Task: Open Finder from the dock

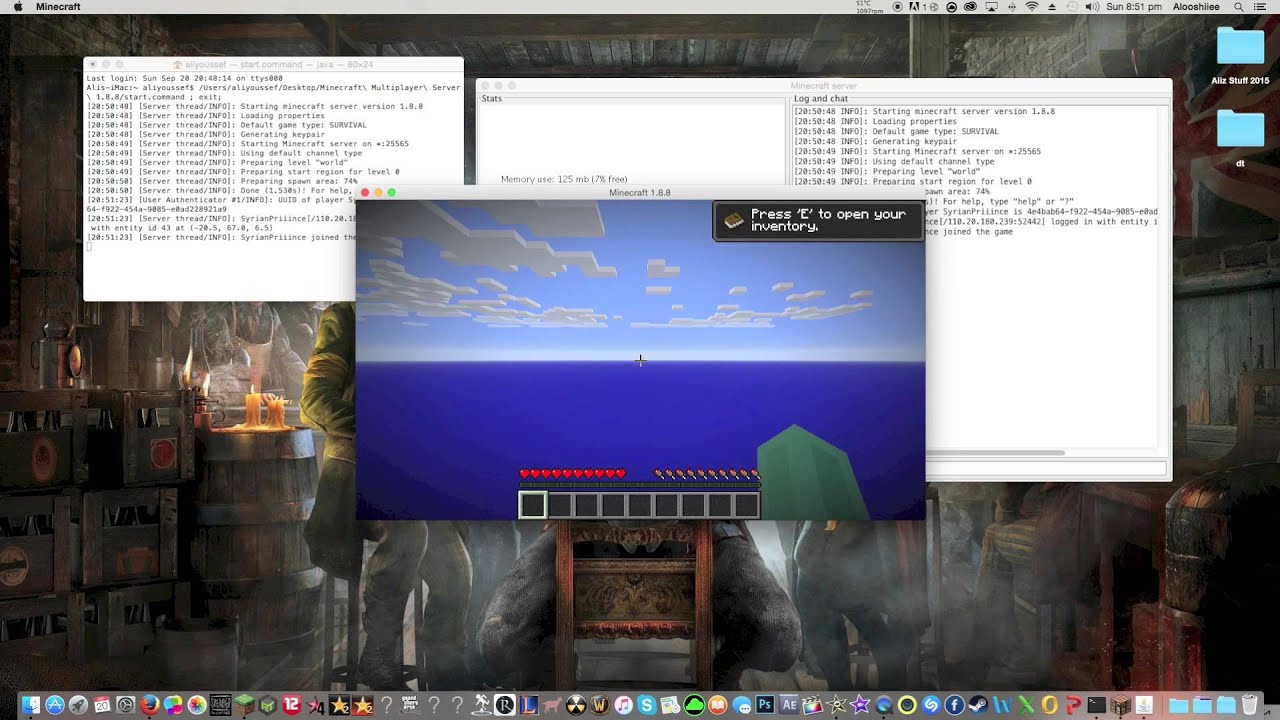Action: (31, 705)
